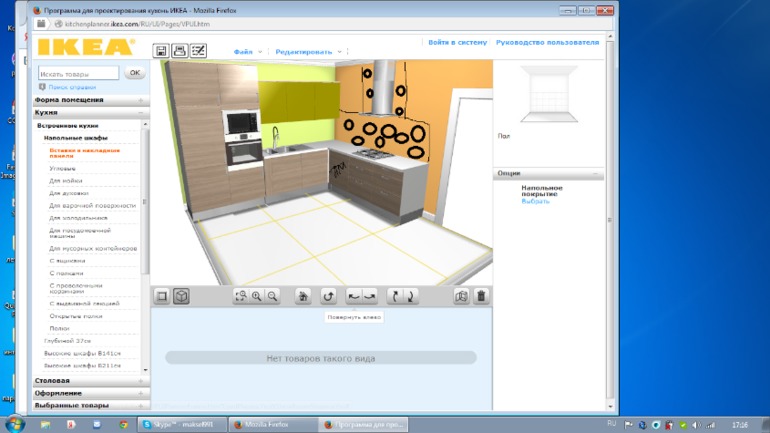770x433 pixels.
Task: Zoom in with the plus magnifier icon
Action: pyautogui.click(x=256, y=296)
